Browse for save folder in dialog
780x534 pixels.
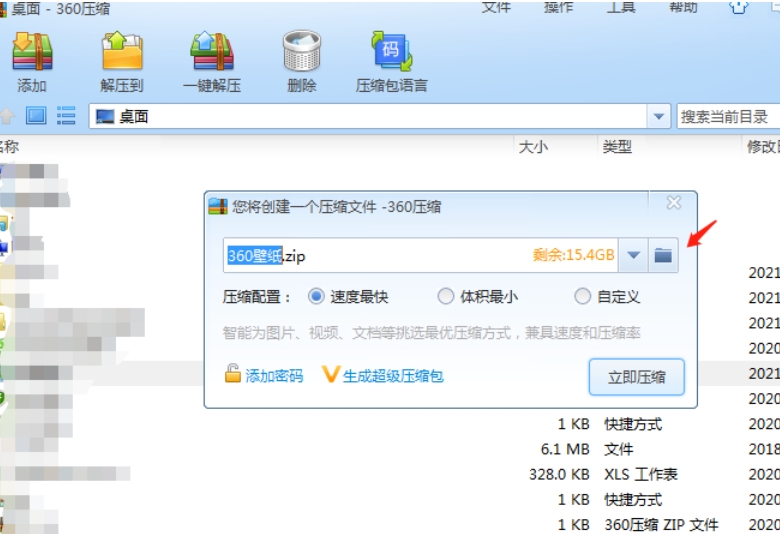tap(663, 255)
